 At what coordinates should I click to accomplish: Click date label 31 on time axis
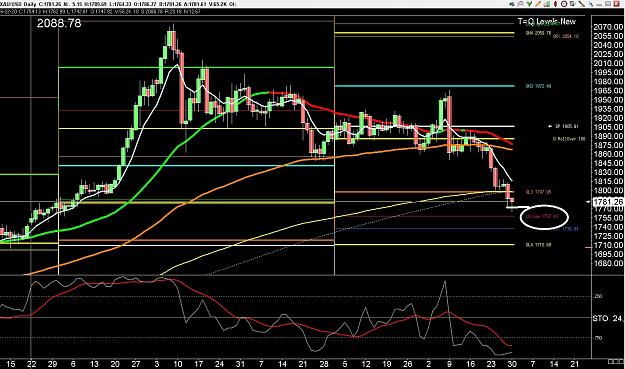(240, 364)
